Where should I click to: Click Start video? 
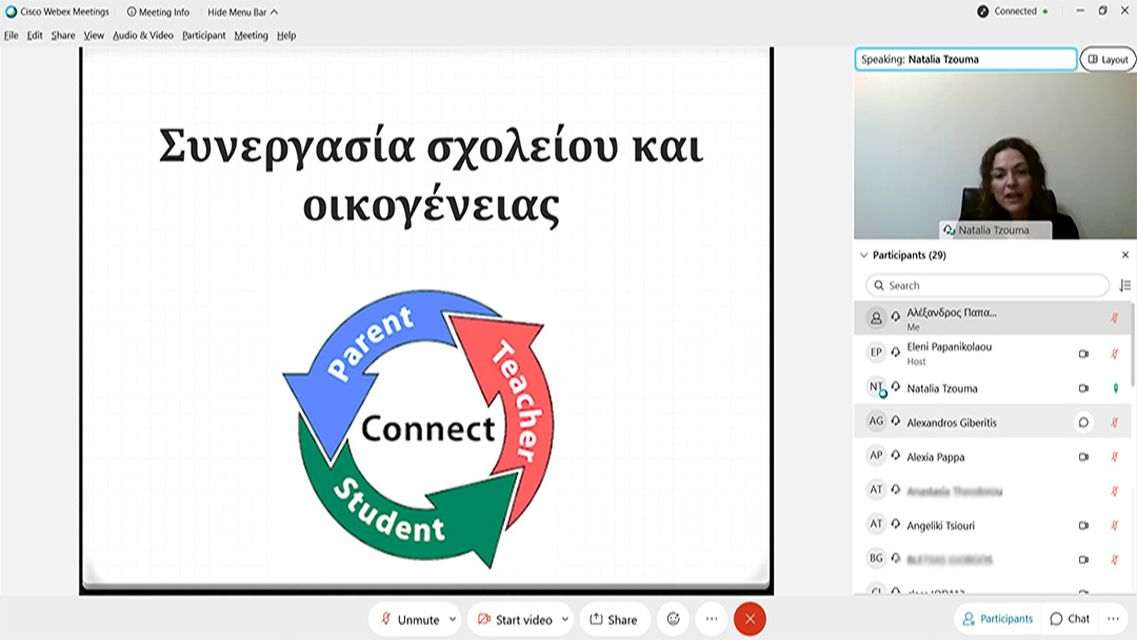514,619
